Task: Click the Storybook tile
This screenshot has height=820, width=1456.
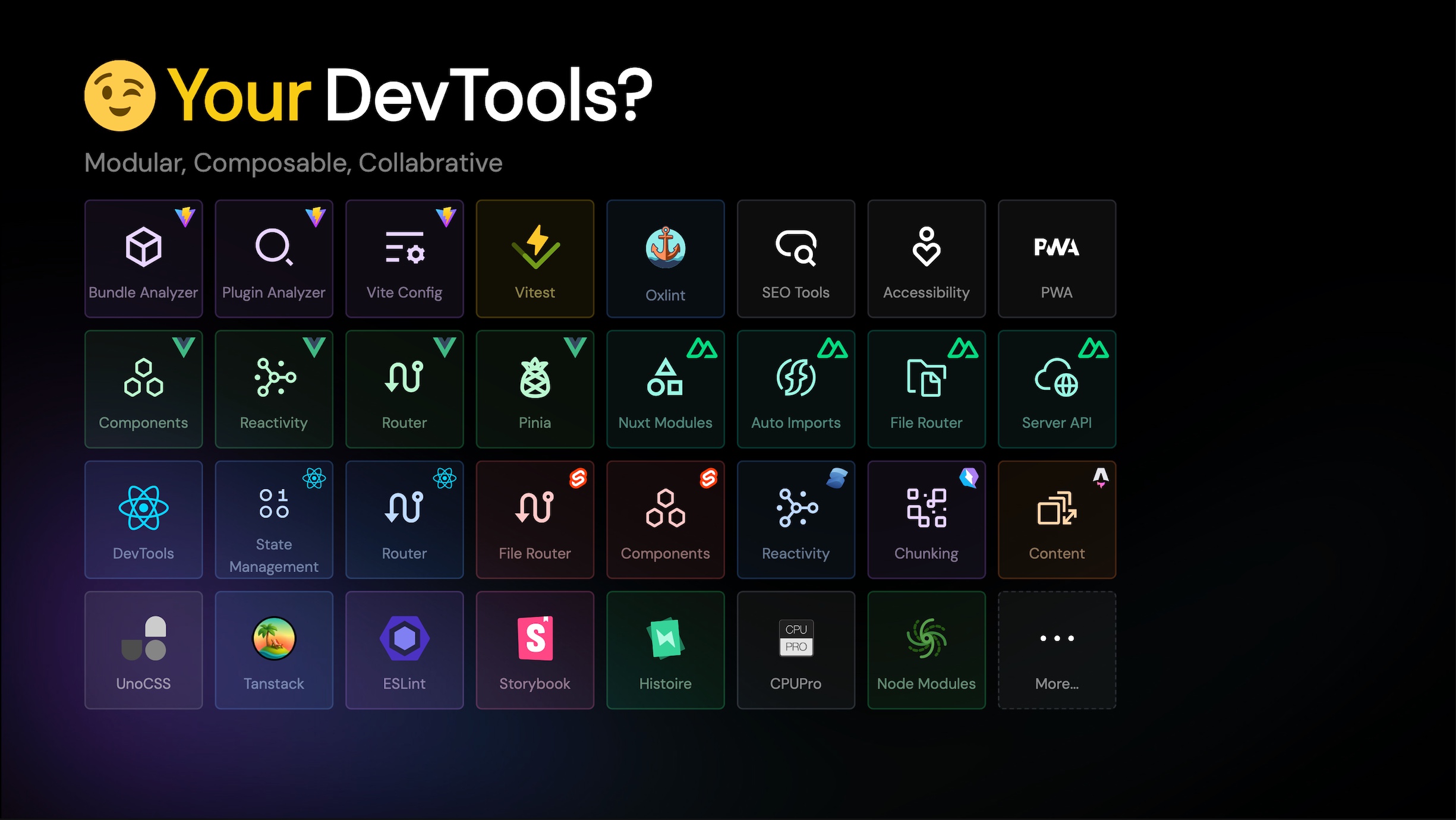Action: (534, 650)
